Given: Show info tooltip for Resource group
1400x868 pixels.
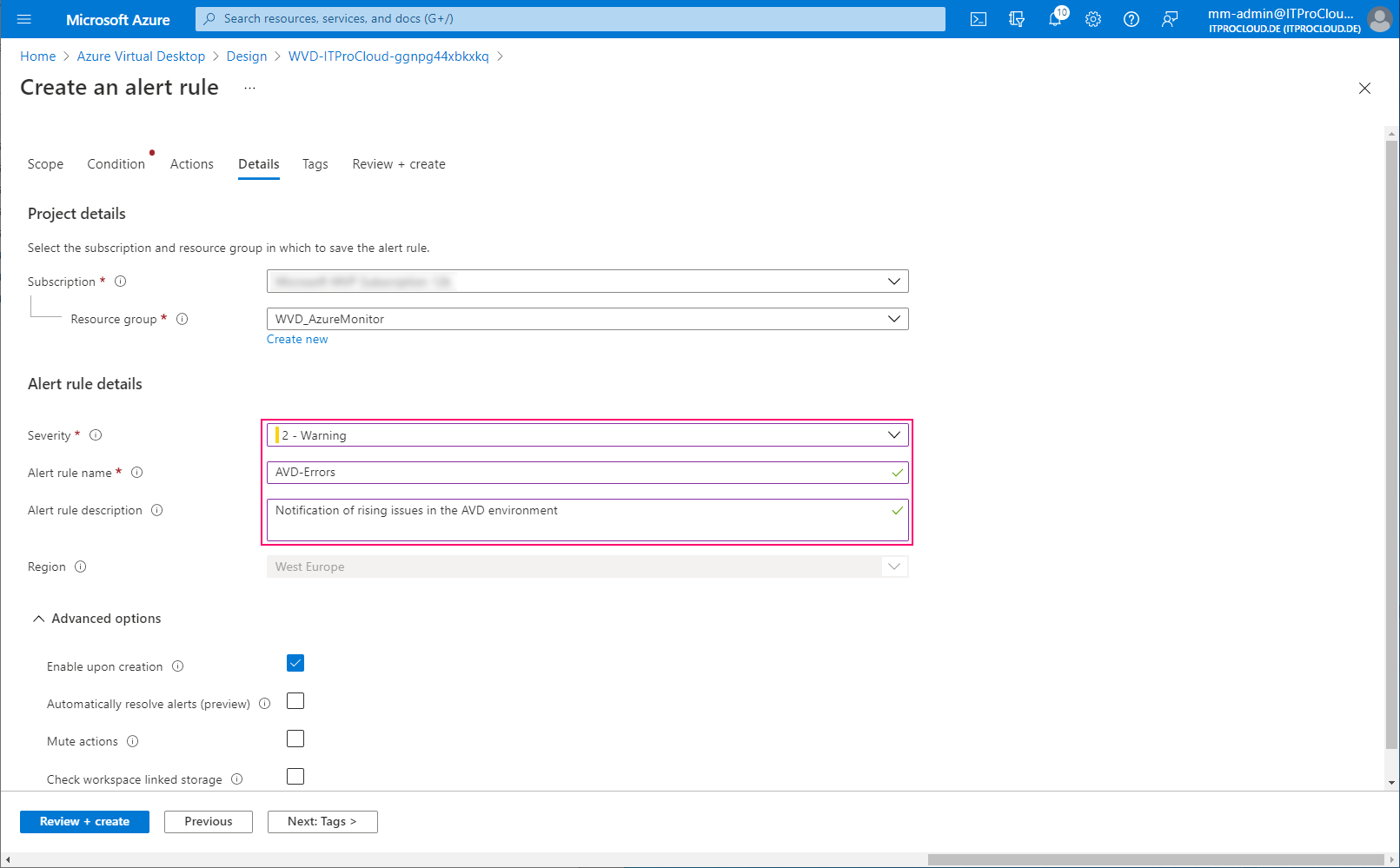Looking at the screenshot, I should [x=182, y=319].
